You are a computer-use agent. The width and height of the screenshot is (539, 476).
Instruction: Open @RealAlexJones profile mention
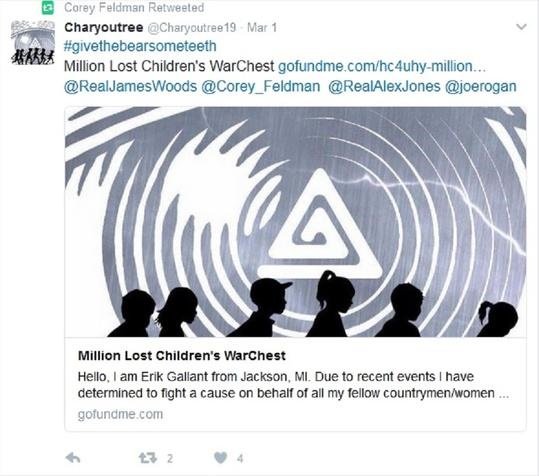coord(384,87)
